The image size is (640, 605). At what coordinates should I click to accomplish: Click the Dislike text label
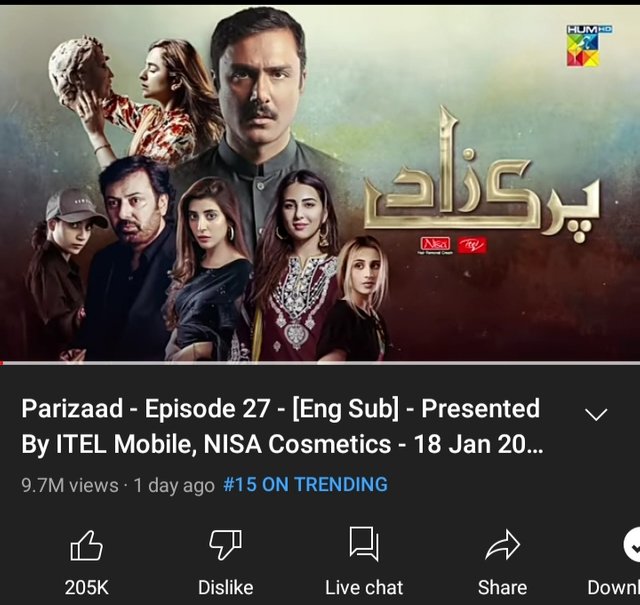[225, 587]
